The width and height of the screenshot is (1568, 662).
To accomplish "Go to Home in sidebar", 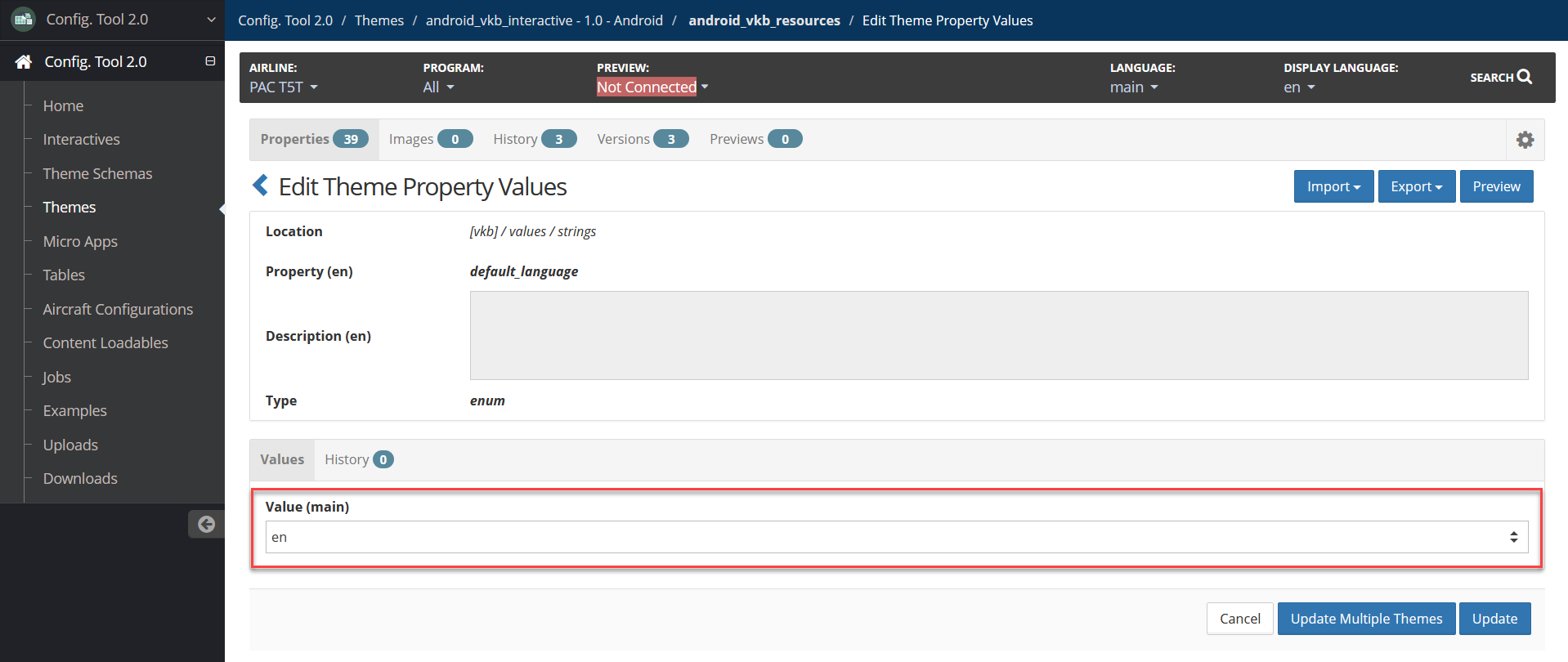I will click(63, 105).
